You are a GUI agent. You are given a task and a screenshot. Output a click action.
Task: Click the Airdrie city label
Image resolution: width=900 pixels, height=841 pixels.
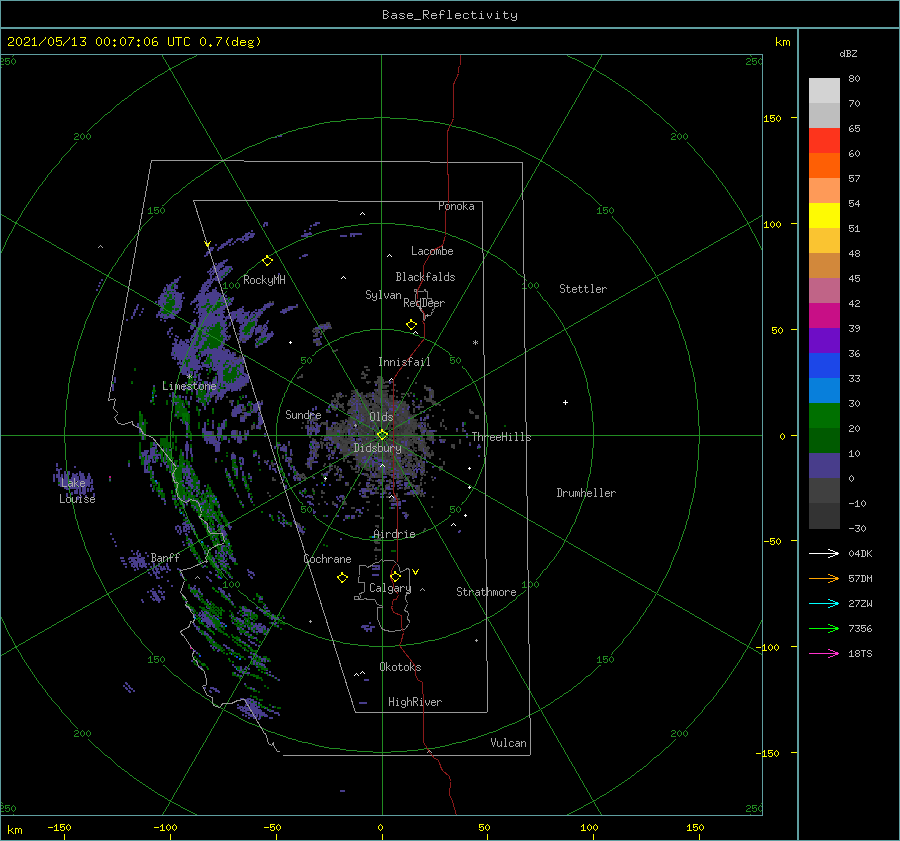[394, 534]
